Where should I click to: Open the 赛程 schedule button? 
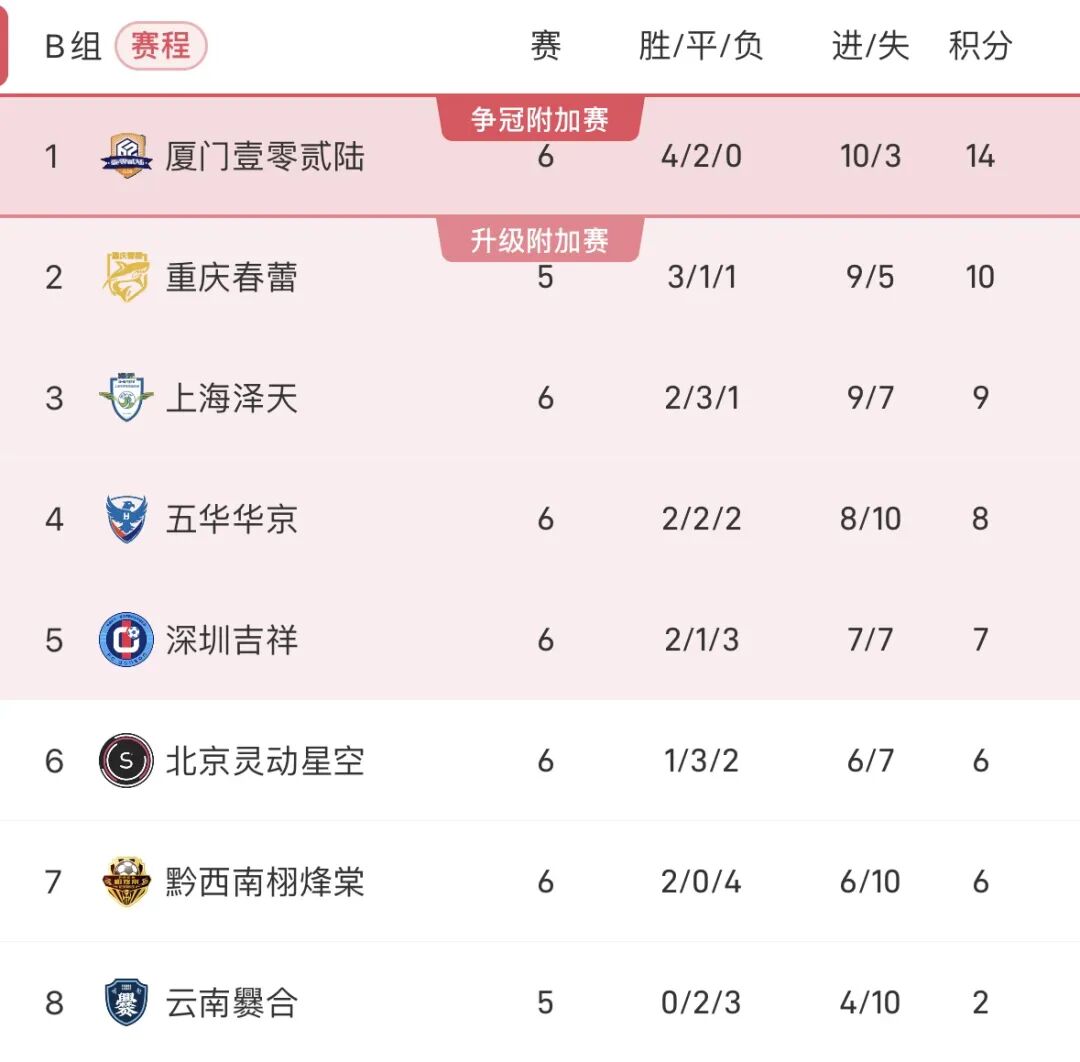(x=160, y=45)
